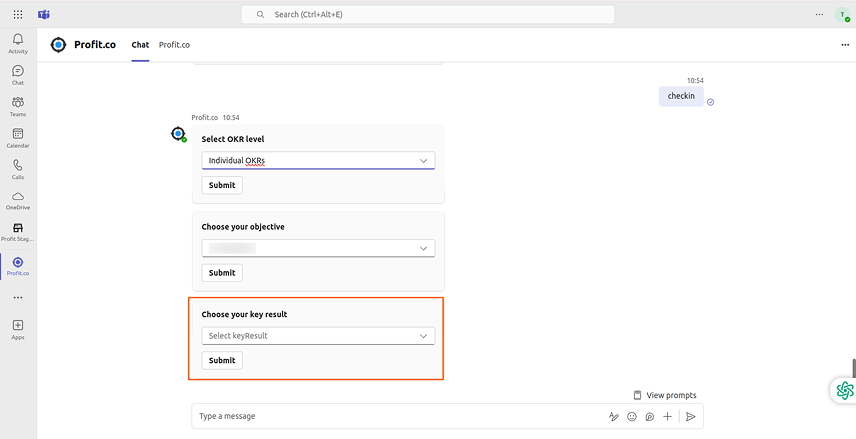Click the Profit.co bot avatar in chat
The image size is (856, 439).
[178, 133]
